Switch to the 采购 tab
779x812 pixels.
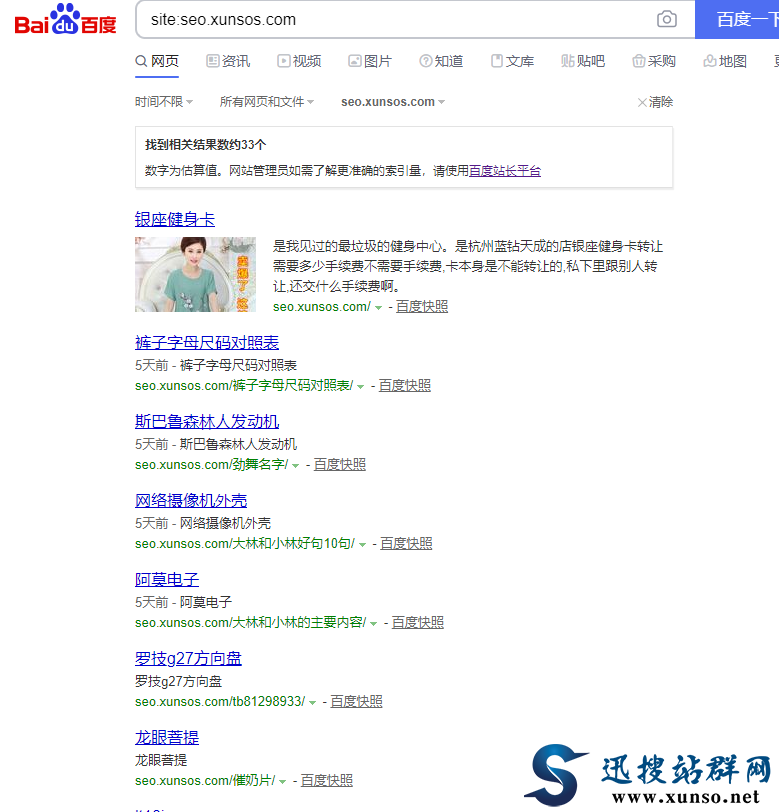[654, 61]
